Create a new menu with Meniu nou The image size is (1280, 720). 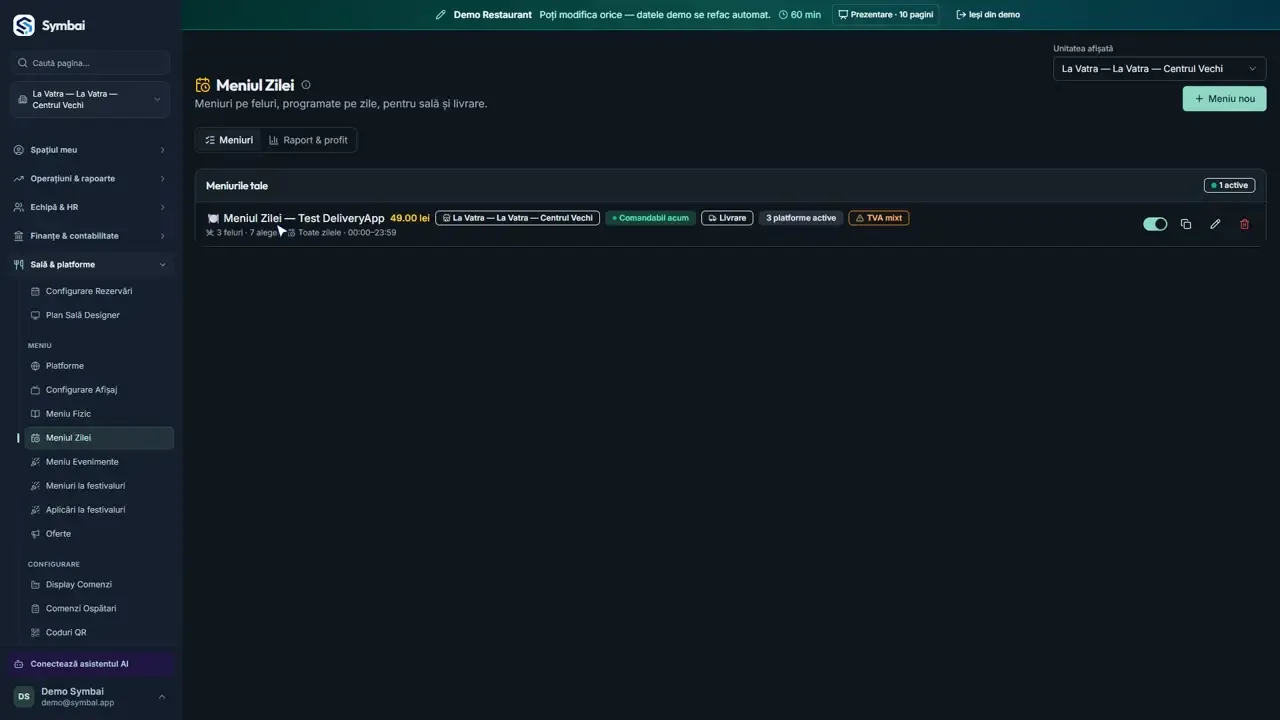[x=1224, y=99]
